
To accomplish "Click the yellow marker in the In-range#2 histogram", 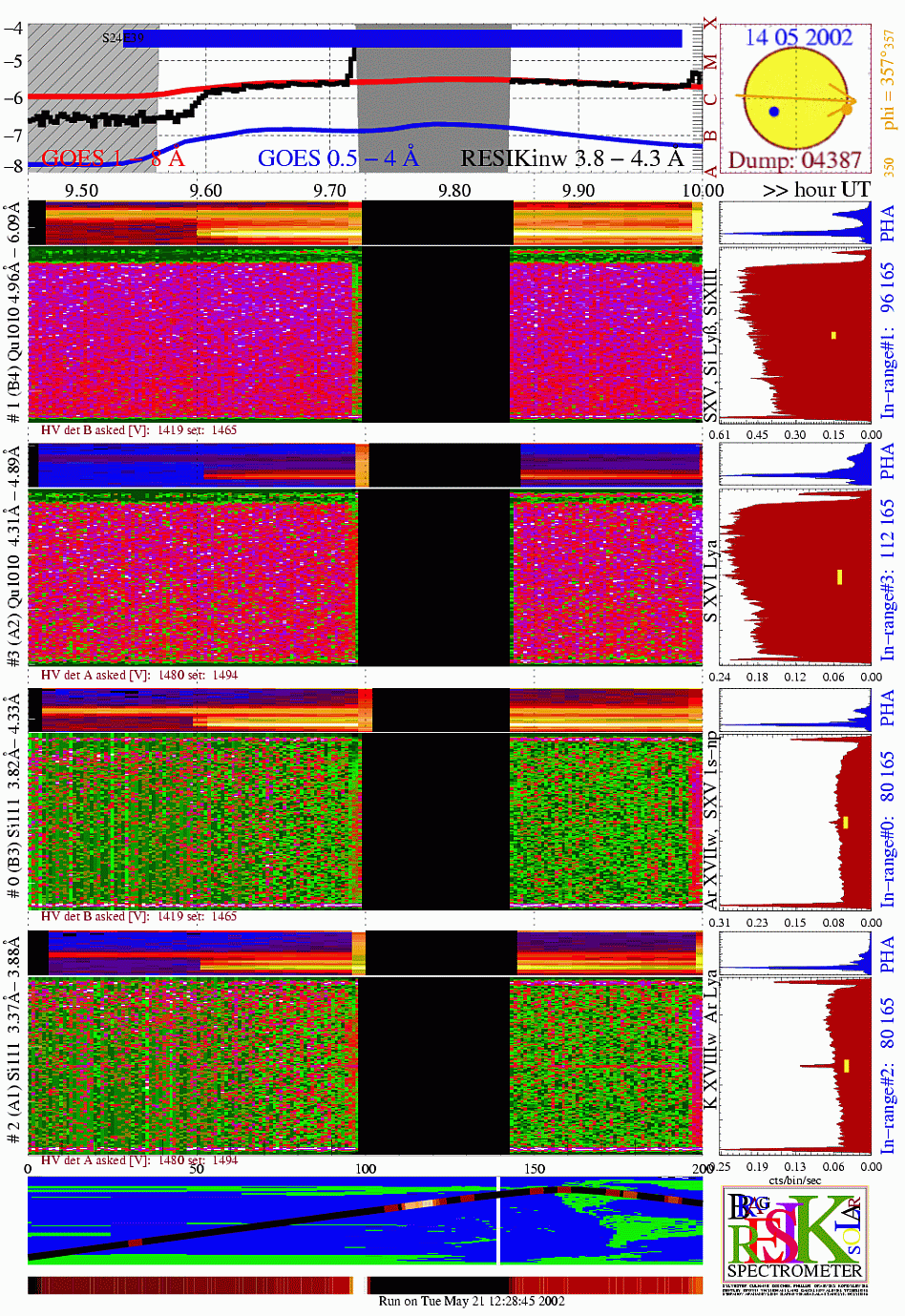I will 846,1066.
